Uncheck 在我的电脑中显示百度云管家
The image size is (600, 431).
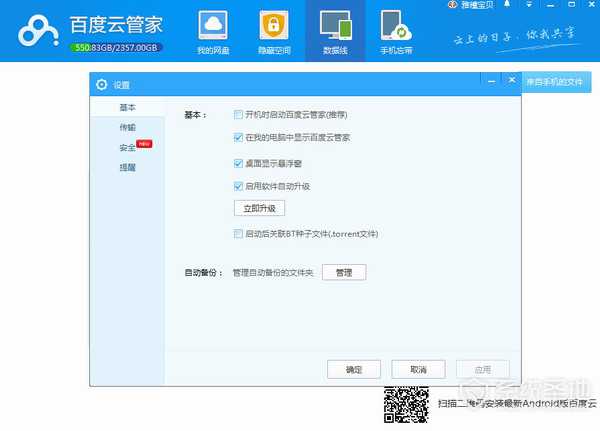pos(238,137)
